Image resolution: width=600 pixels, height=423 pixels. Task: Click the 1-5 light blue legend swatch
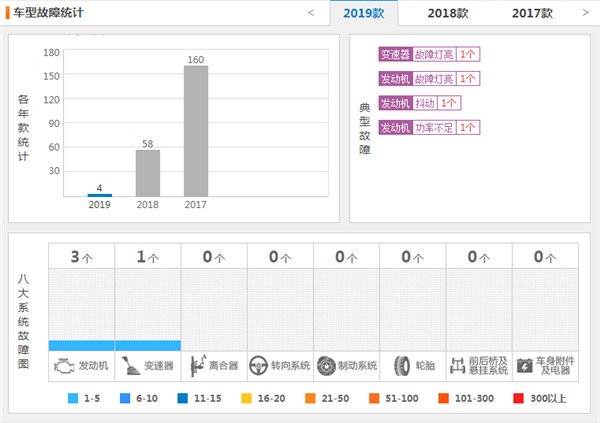click(x=73, y=398)
